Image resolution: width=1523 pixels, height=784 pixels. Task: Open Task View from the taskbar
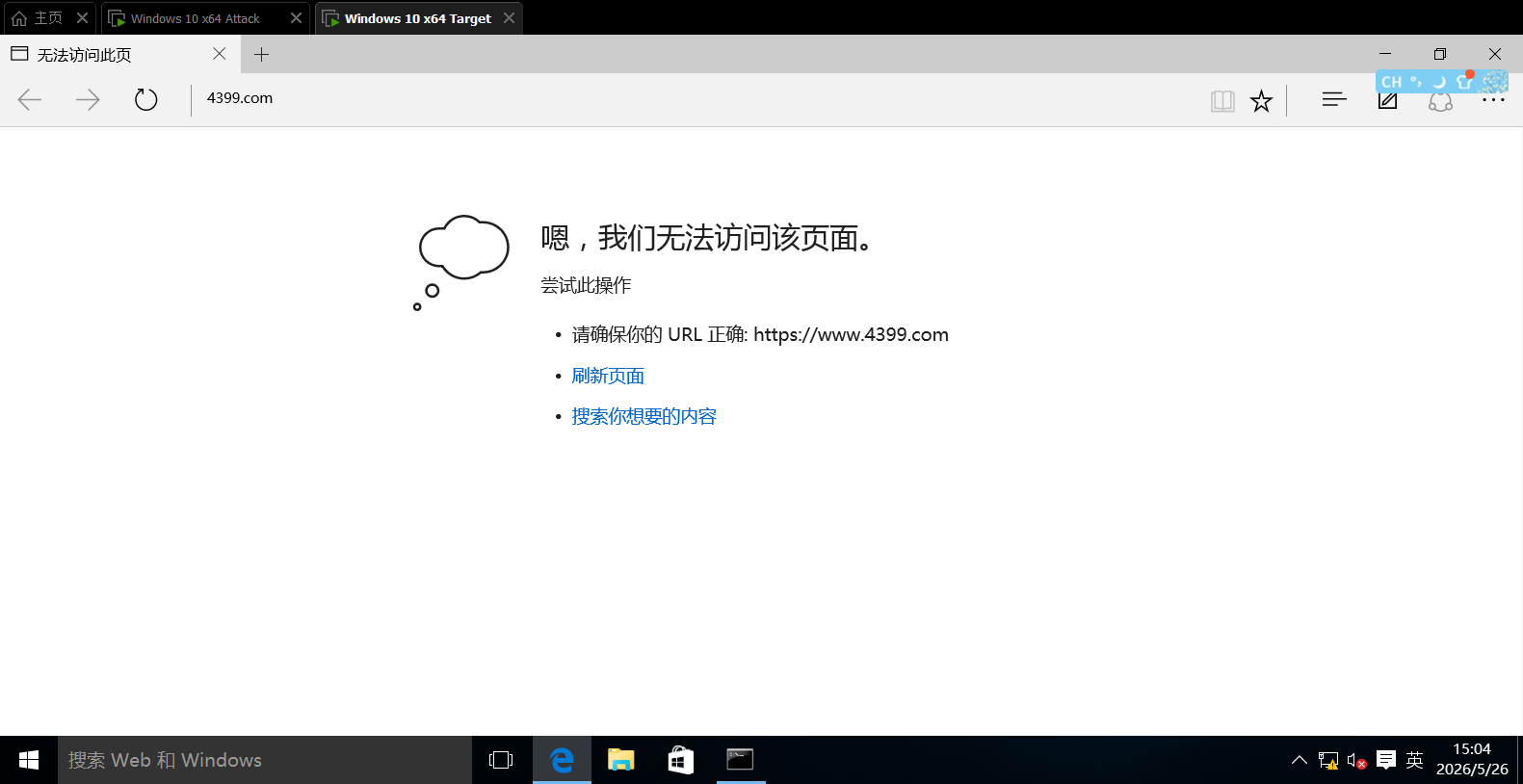[x=501, y=760]
